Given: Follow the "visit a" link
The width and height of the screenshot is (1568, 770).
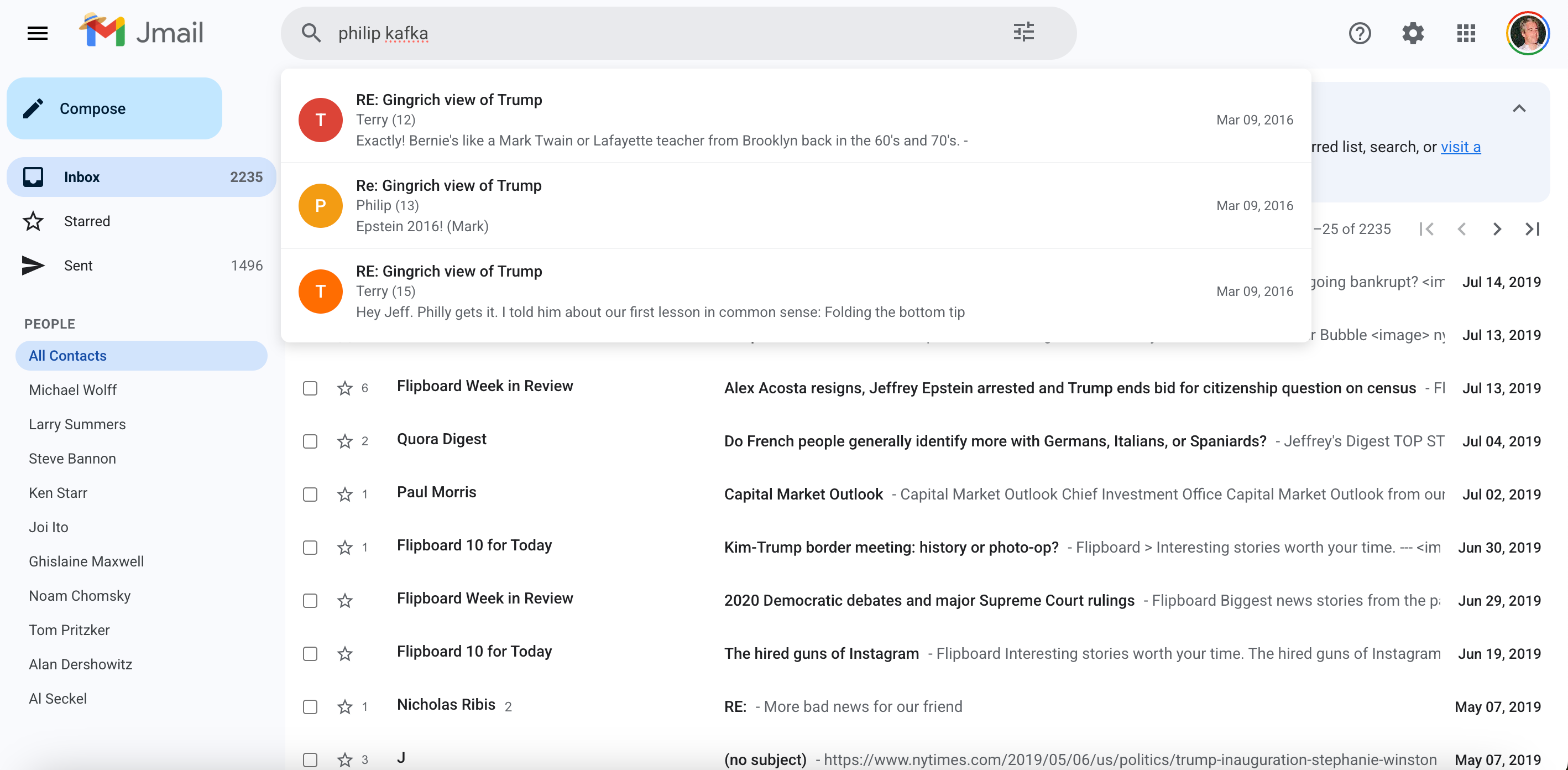Looking at the screenshot, I should pos(1460,147).
